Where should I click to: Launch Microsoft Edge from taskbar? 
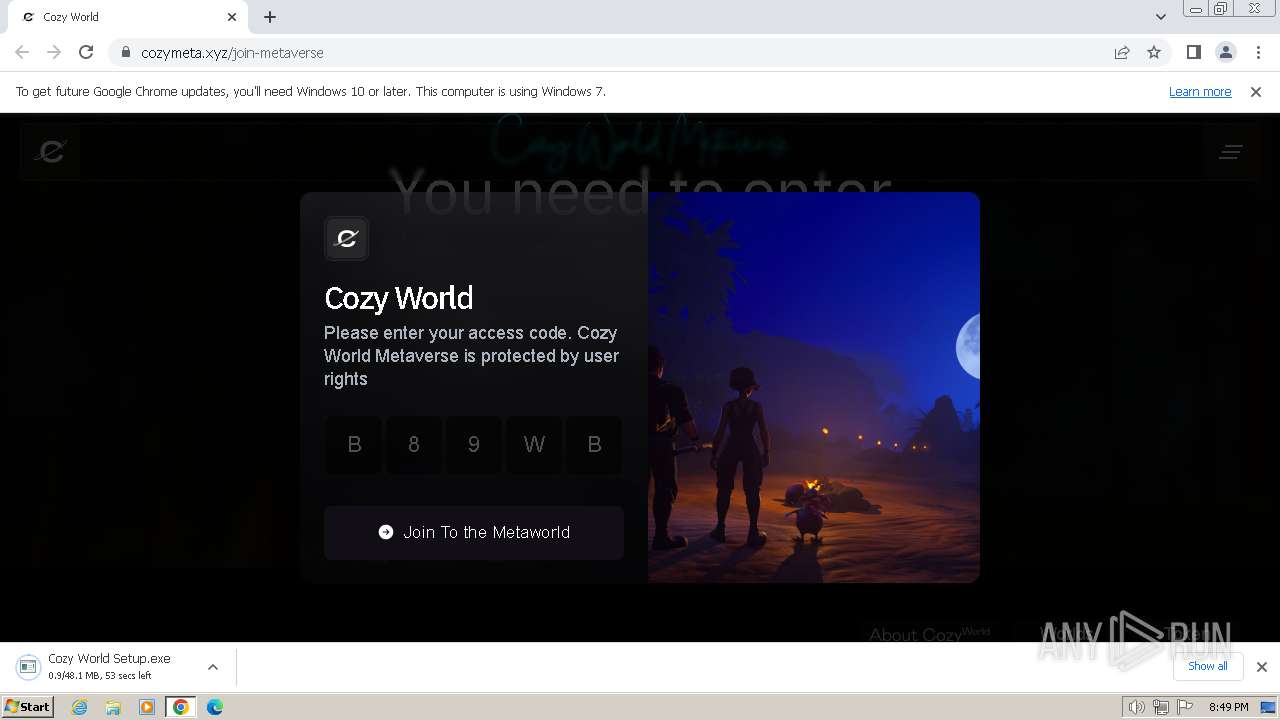(x=215, y=707)
